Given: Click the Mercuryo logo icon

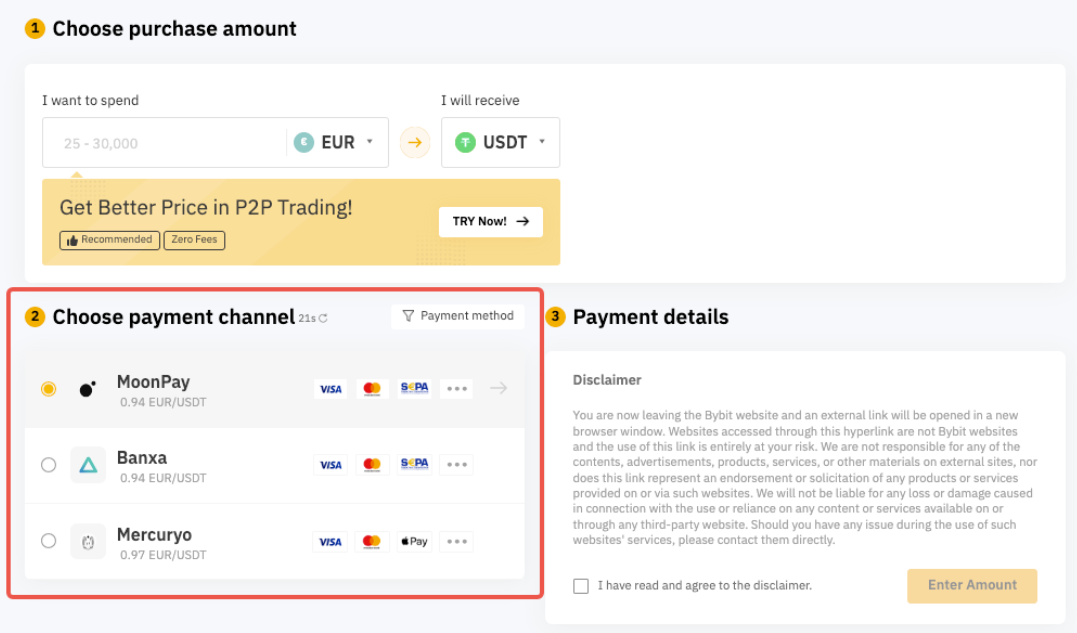Looking at the screenshot, I should [88, 542].
